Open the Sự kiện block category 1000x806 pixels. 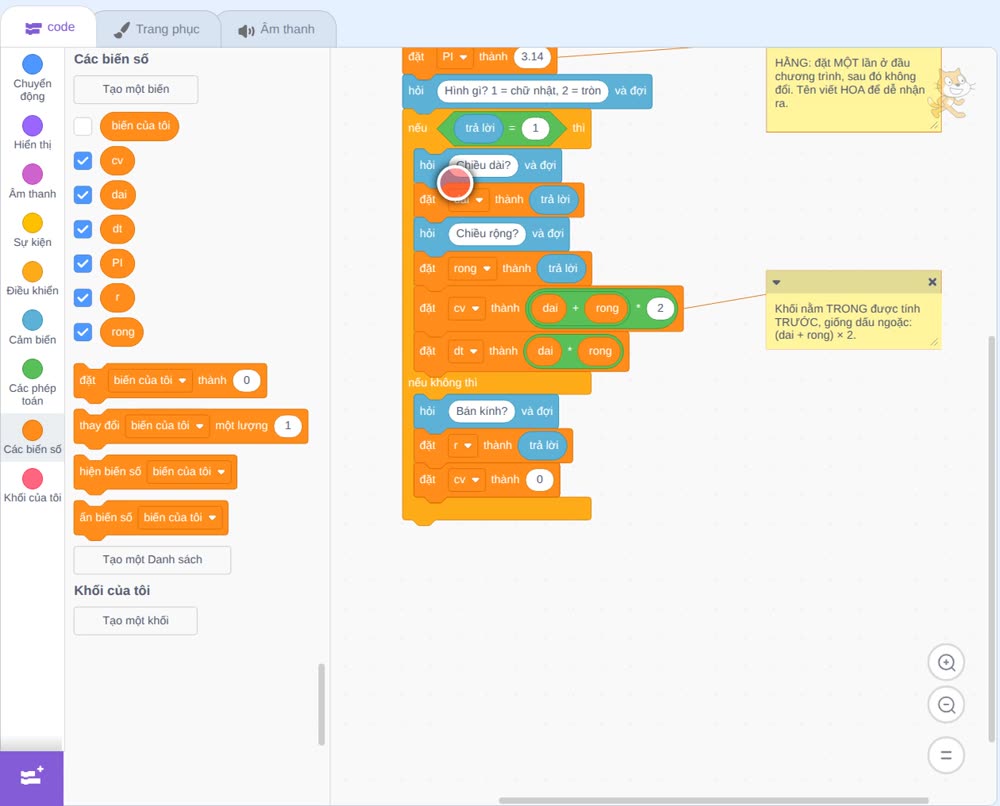[33, 230]
